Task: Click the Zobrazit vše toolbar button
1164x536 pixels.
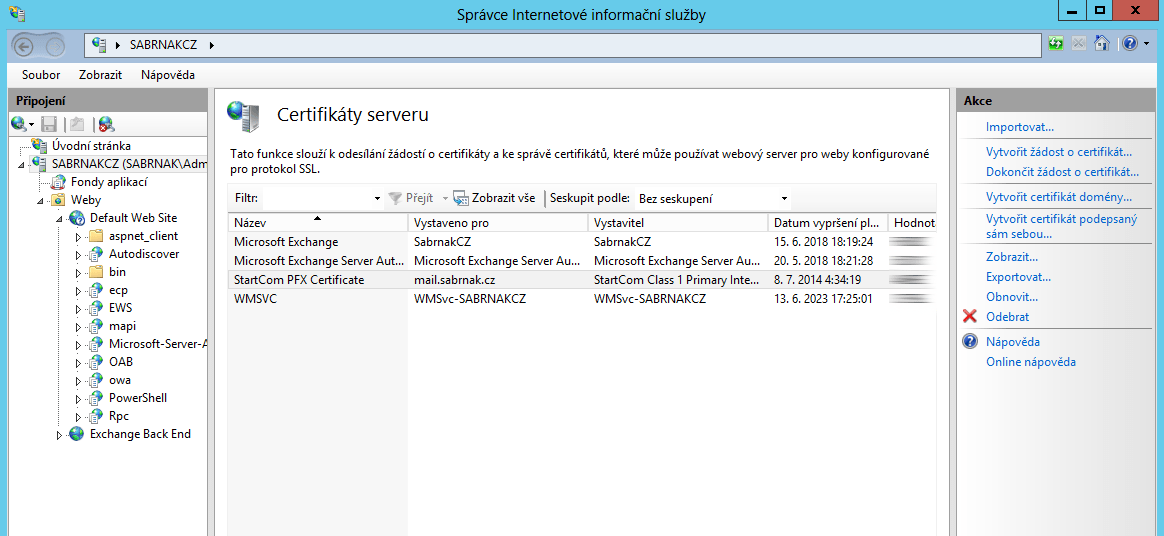Action: (494, 198)
